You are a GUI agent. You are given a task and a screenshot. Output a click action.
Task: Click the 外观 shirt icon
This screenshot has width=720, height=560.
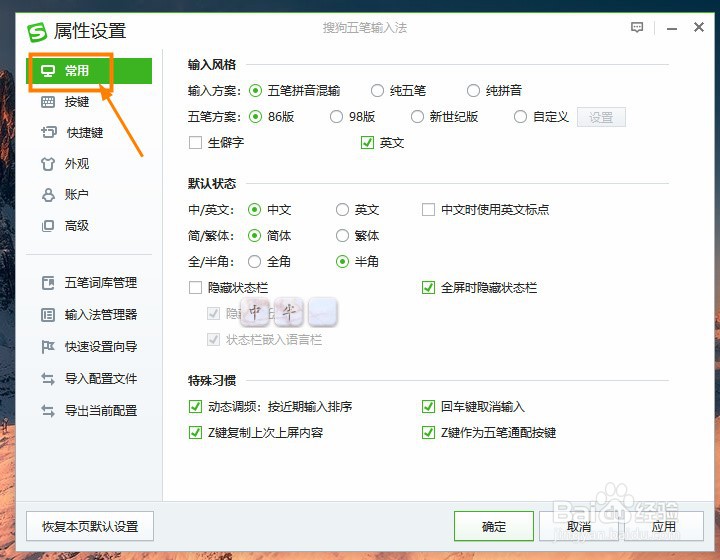click(48, 164)
